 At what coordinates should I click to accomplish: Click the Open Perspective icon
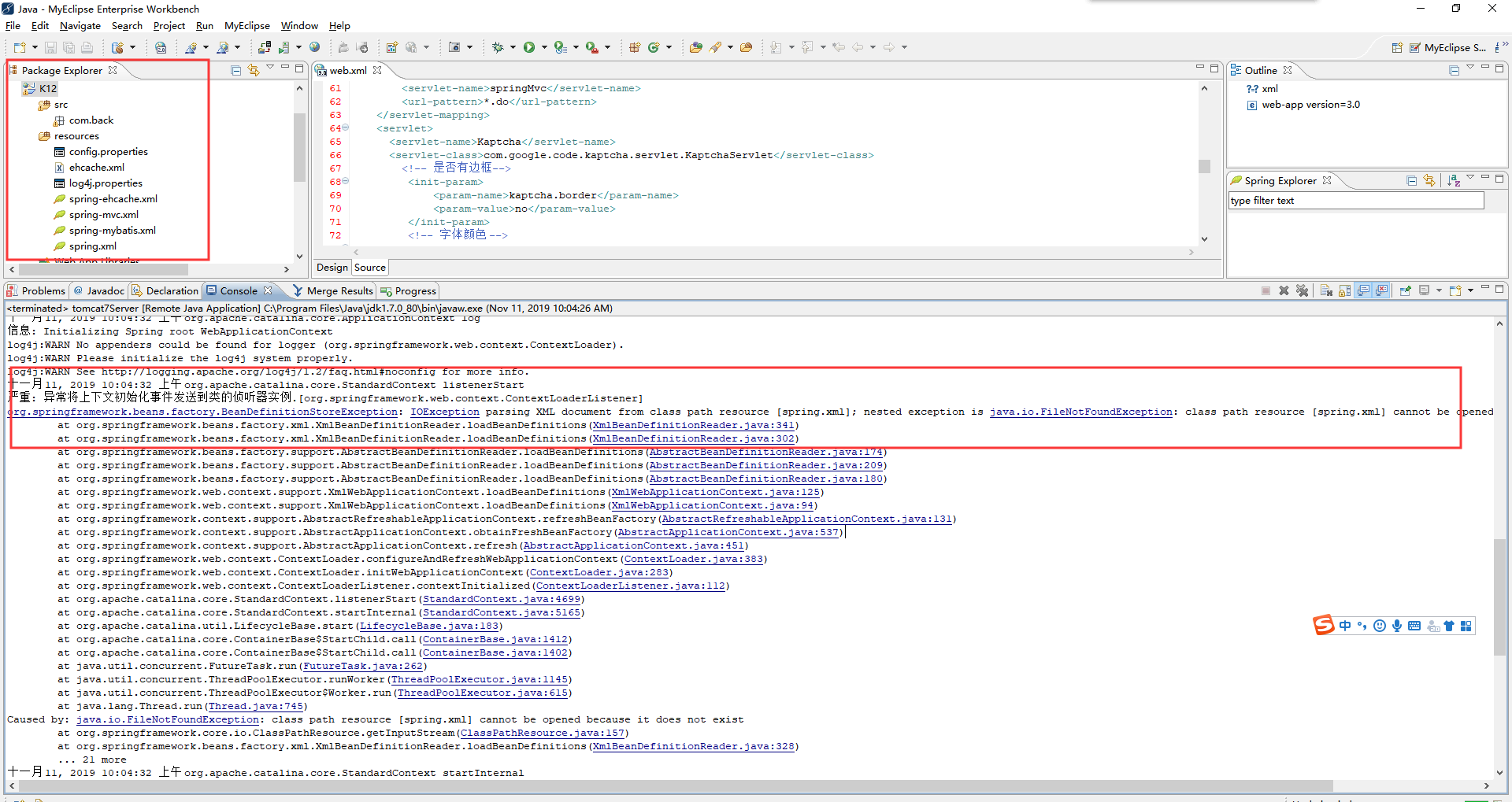(x=1397, y=48)
